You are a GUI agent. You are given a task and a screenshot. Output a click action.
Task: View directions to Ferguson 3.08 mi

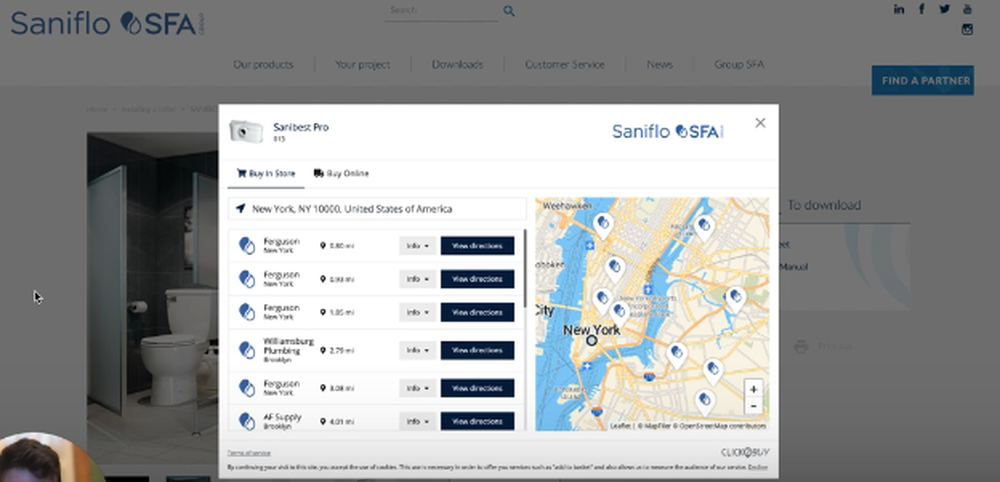(477, 388)
